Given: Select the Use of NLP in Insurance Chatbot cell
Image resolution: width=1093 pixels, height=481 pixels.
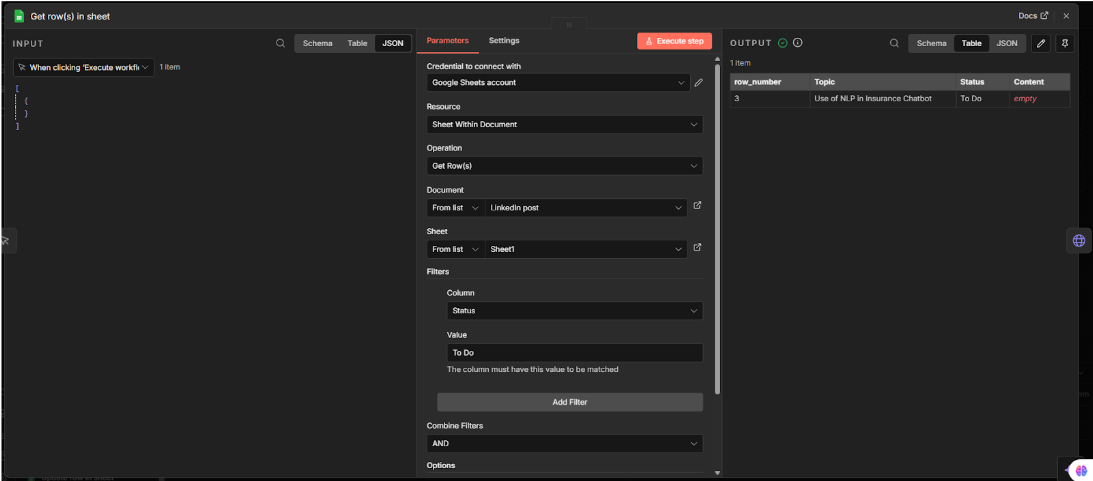Looking at the screenshot, I should tap(883, 99).
